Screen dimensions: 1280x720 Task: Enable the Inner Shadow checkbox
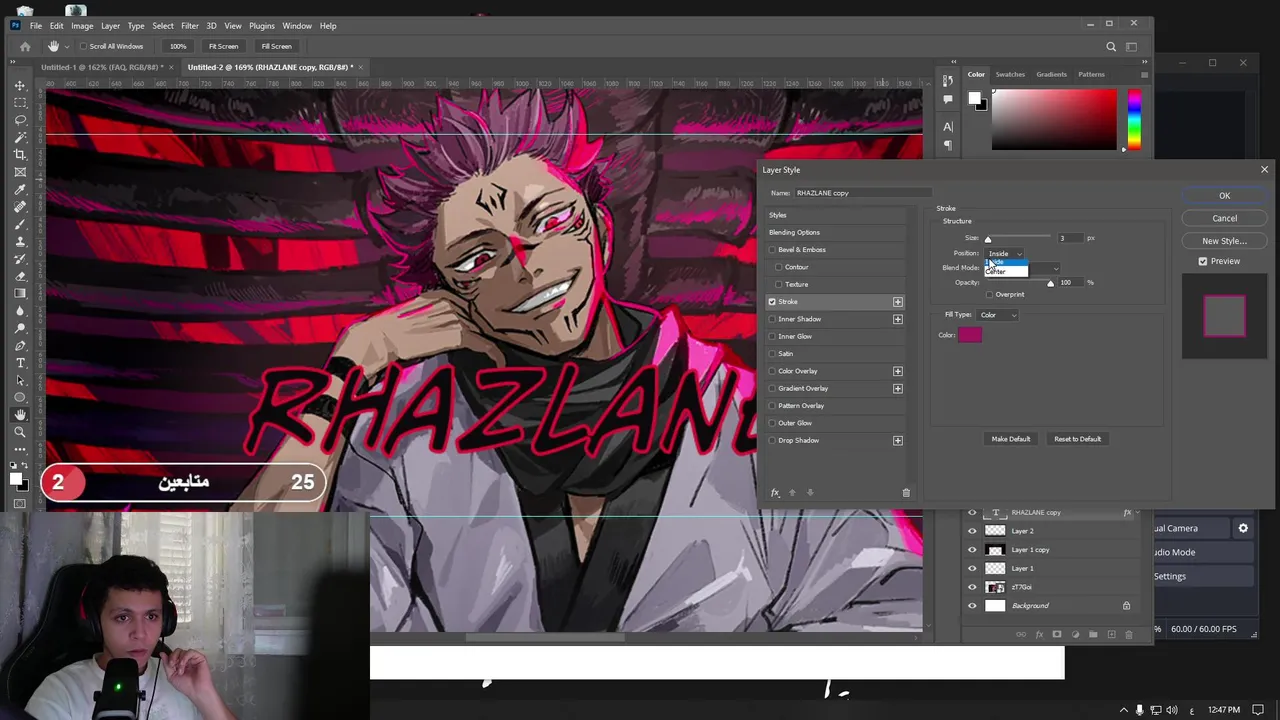(x=772, y=319)
